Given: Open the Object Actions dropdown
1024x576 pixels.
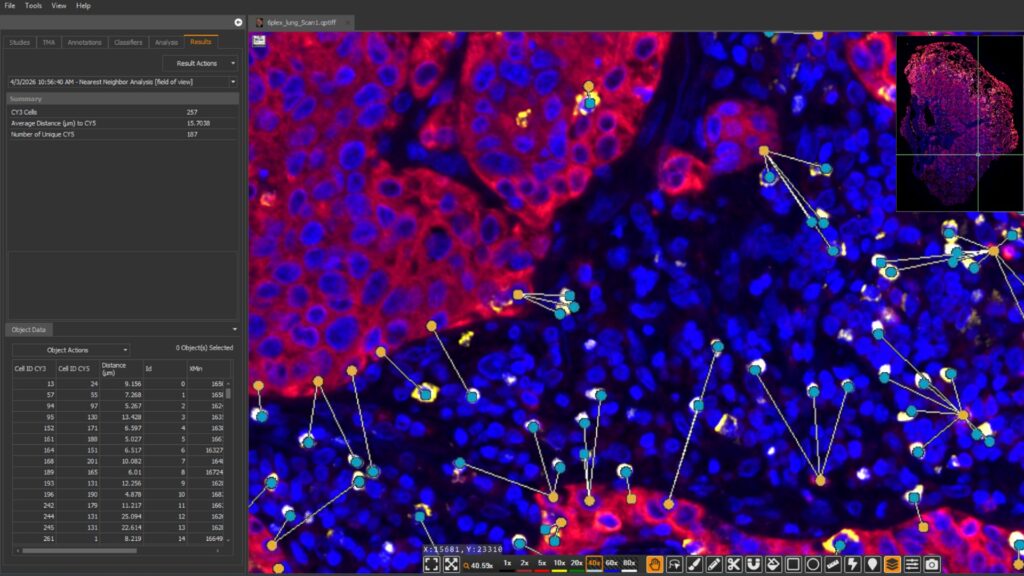Looking at the screenshot, I should coord(70,350).
